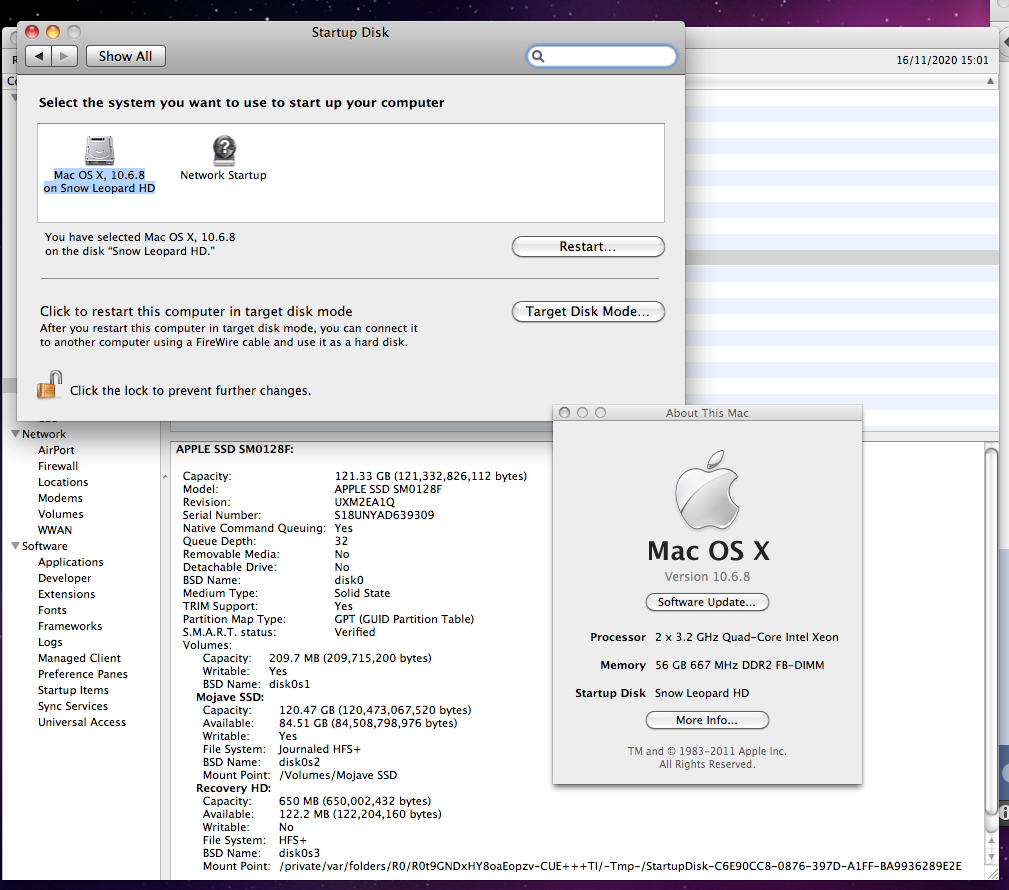Click the serial number S18UNYAD639309
The height and width of the screenshot is (890, 1009).
(384, 515)
